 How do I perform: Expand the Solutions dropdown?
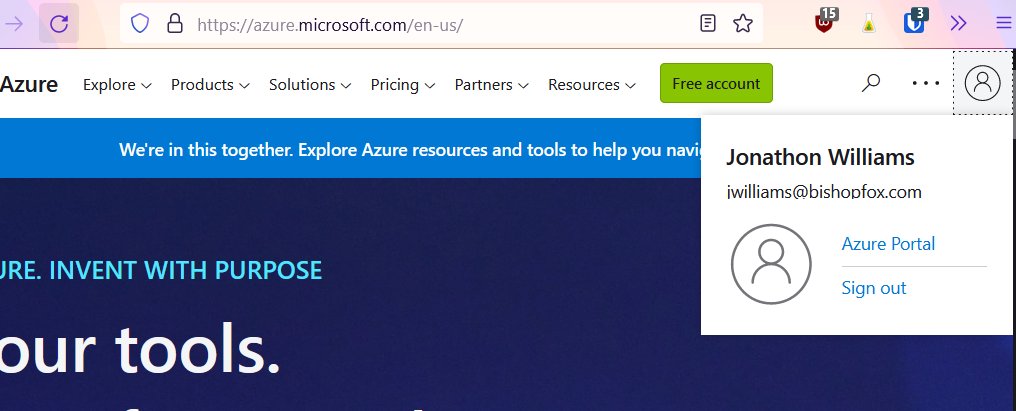310,84
